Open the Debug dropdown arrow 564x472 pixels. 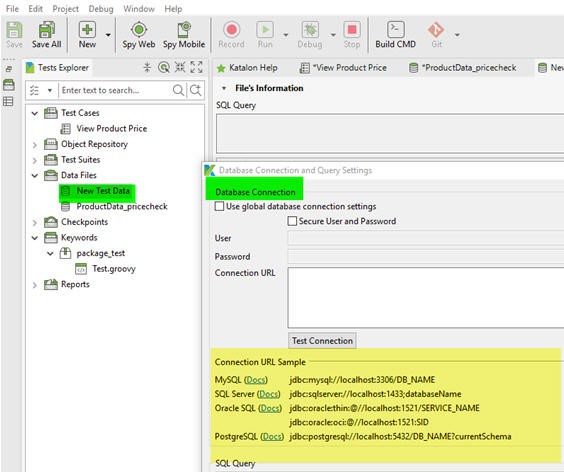coord(333,35)
